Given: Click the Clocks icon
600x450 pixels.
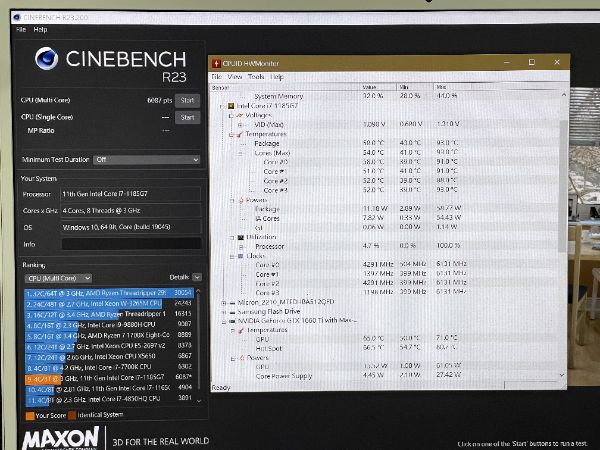Looking at the screenshot, I should tap(241, 256).
